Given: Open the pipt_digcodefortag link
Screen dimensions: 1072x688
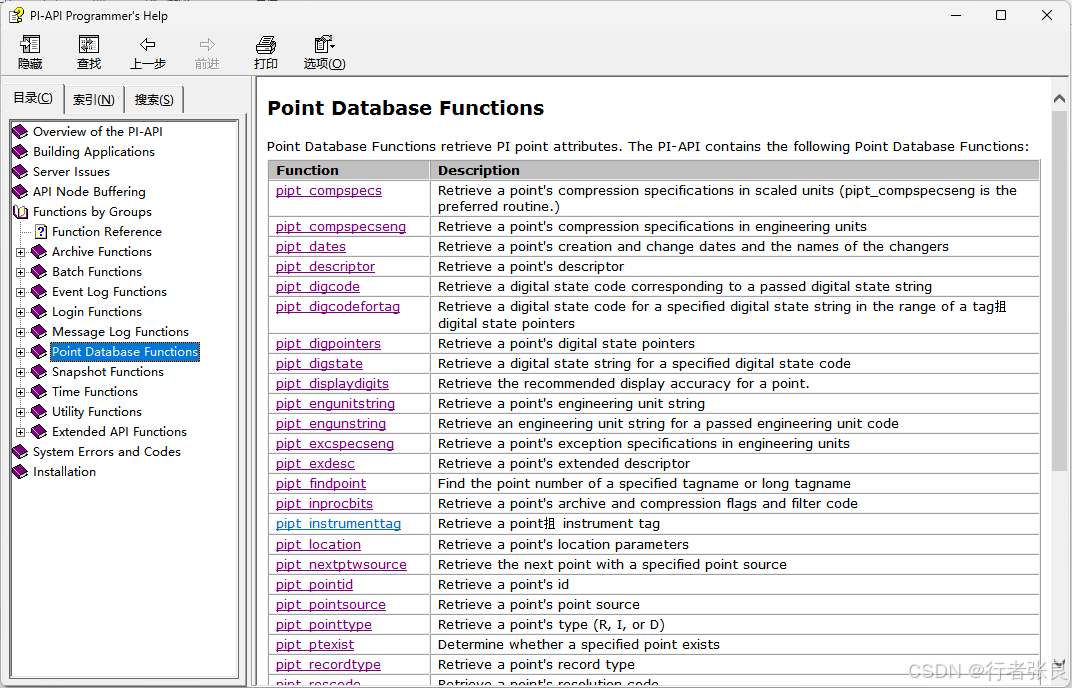Looking at the screenshot, I should point(338,306).
